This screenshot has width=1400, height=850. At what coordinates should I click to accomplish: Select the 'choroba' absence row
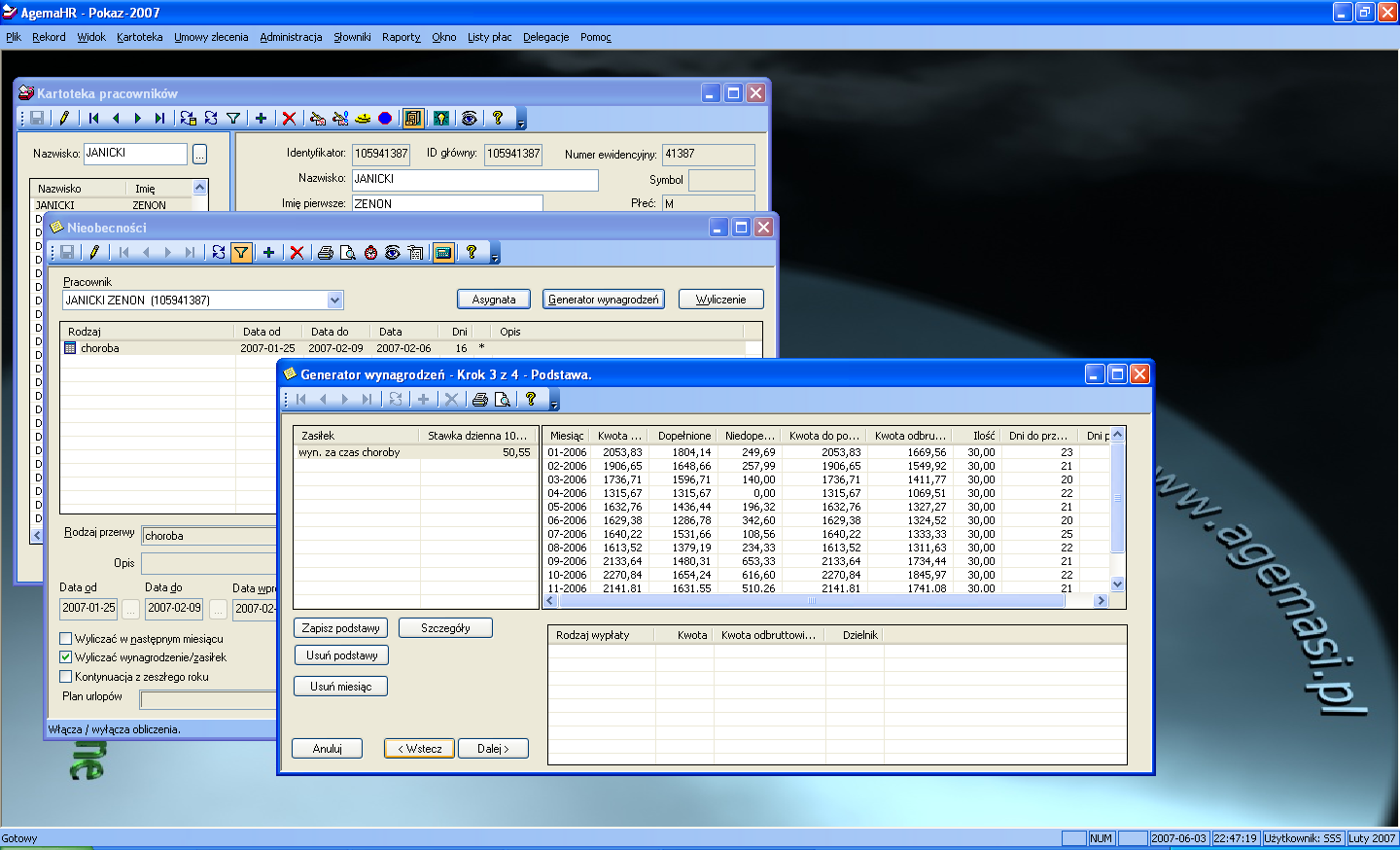pos(403,348)
